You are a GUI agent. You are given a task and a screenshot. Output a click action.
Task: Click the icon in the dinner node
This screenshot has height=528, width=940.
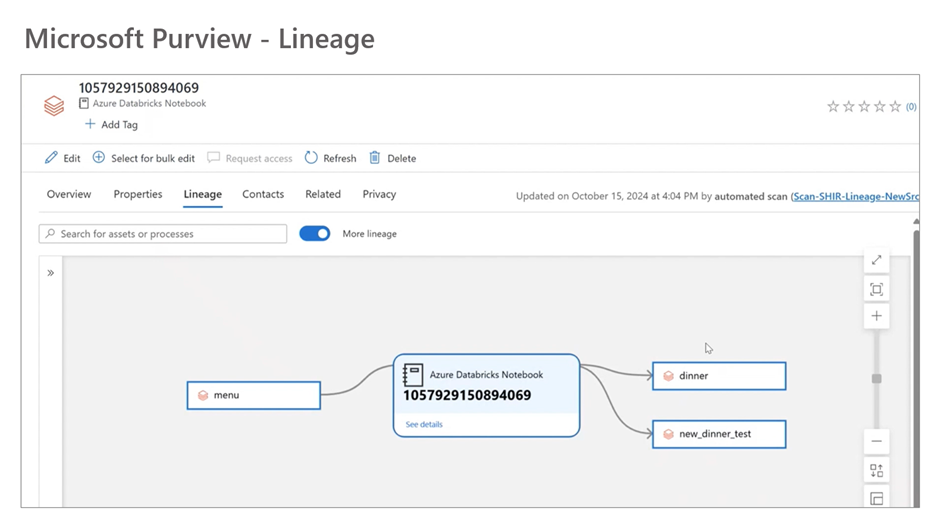(668, 376)
